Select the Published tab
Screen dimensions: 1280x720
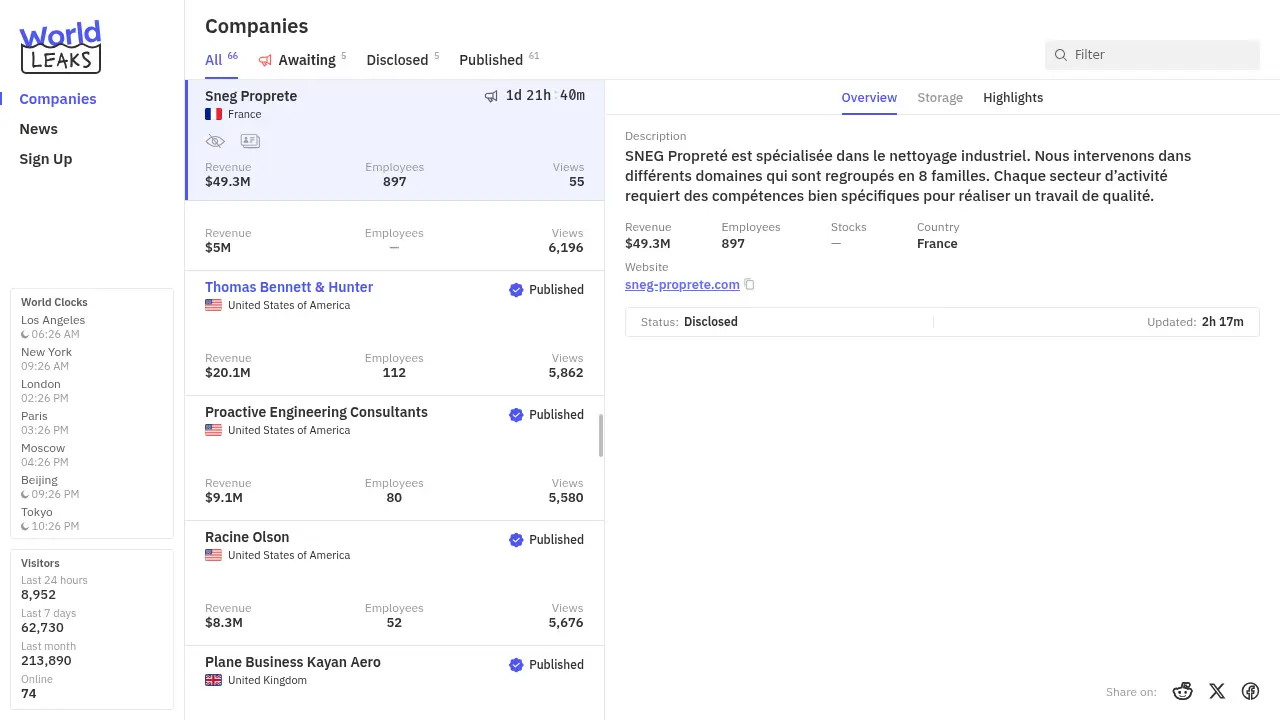click(x=491, y=60)
